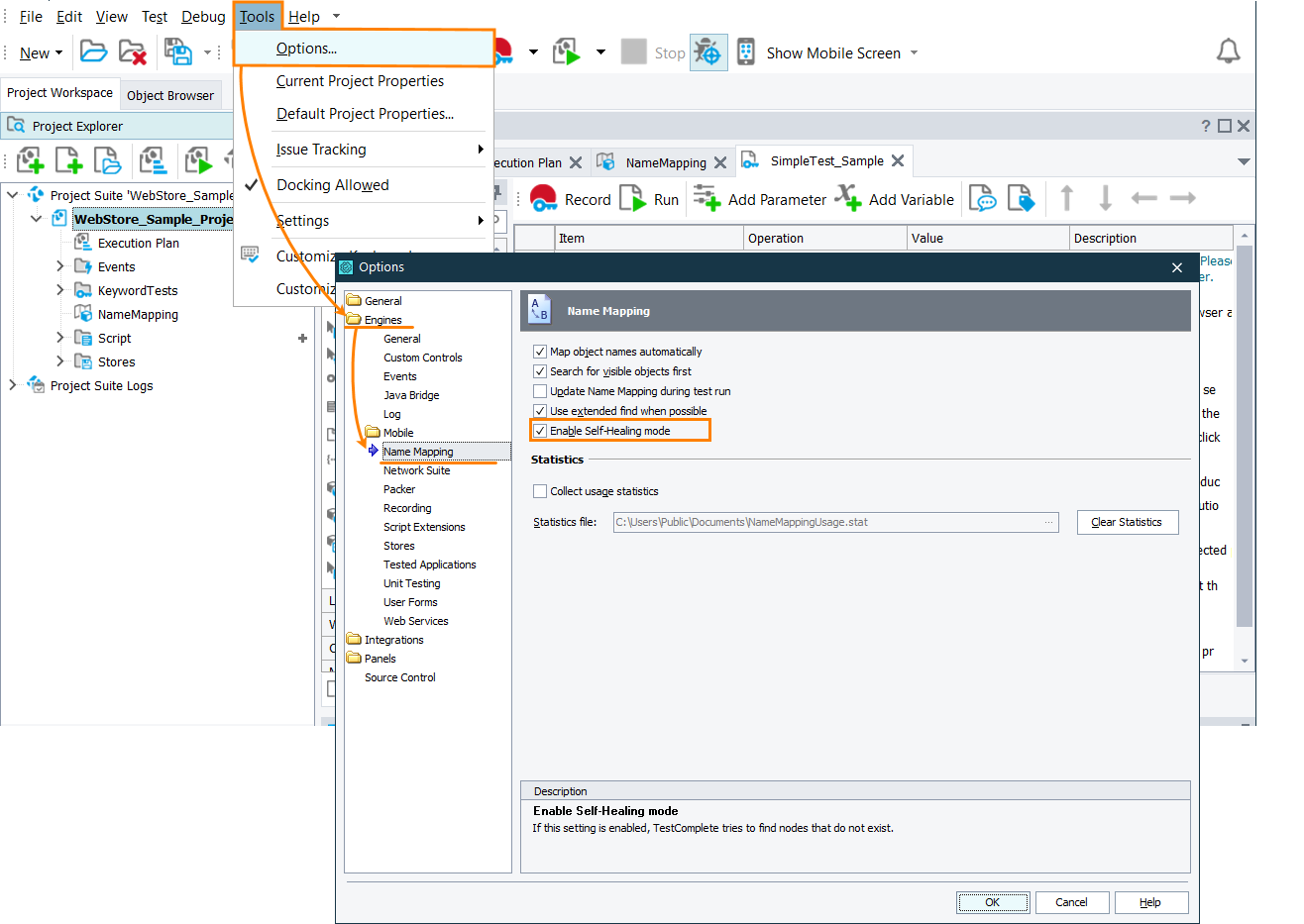The height and width of the screenshot is (924, 1304).
Task: Click the Show Mobile Screen icon
Action: pyautogui.click(x=746, y=52)
